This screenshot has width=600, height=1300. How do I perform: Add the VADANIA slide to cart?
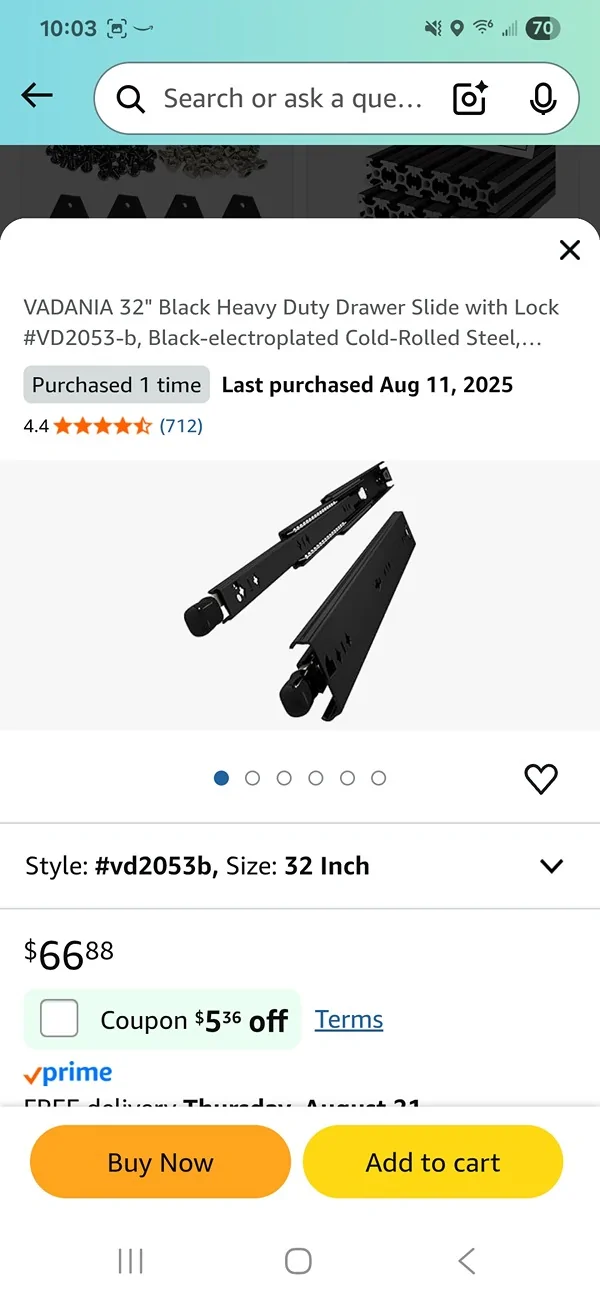432,1162
